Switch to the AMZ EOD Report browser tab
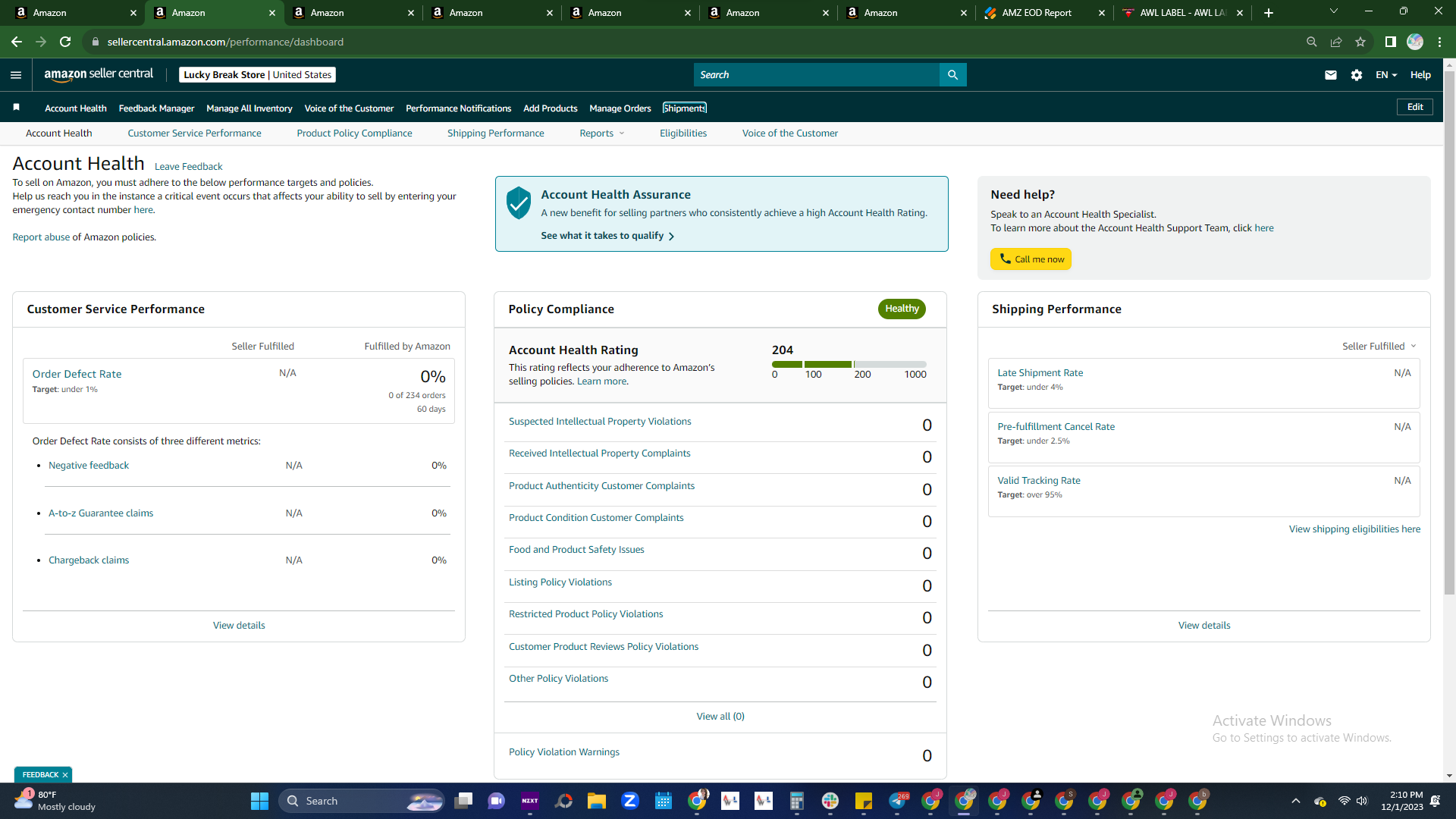The width and height of the screenshot is (1456, 819). pyautogui.click(x=1044, y=13)
